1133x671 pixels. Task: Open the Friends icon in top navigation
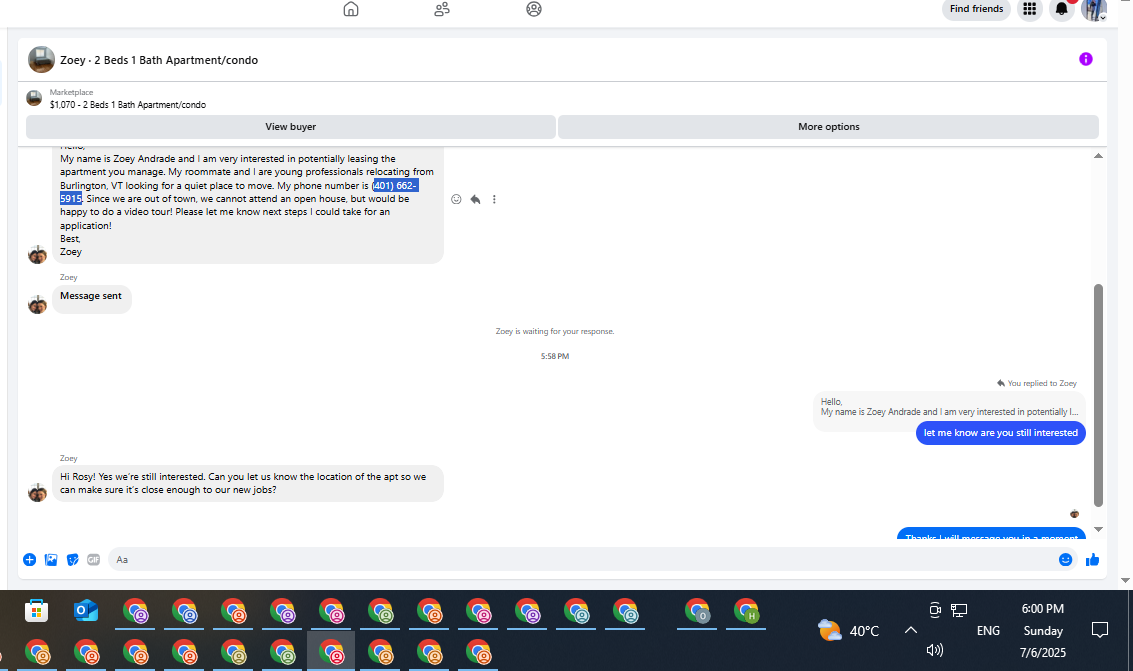441,9
